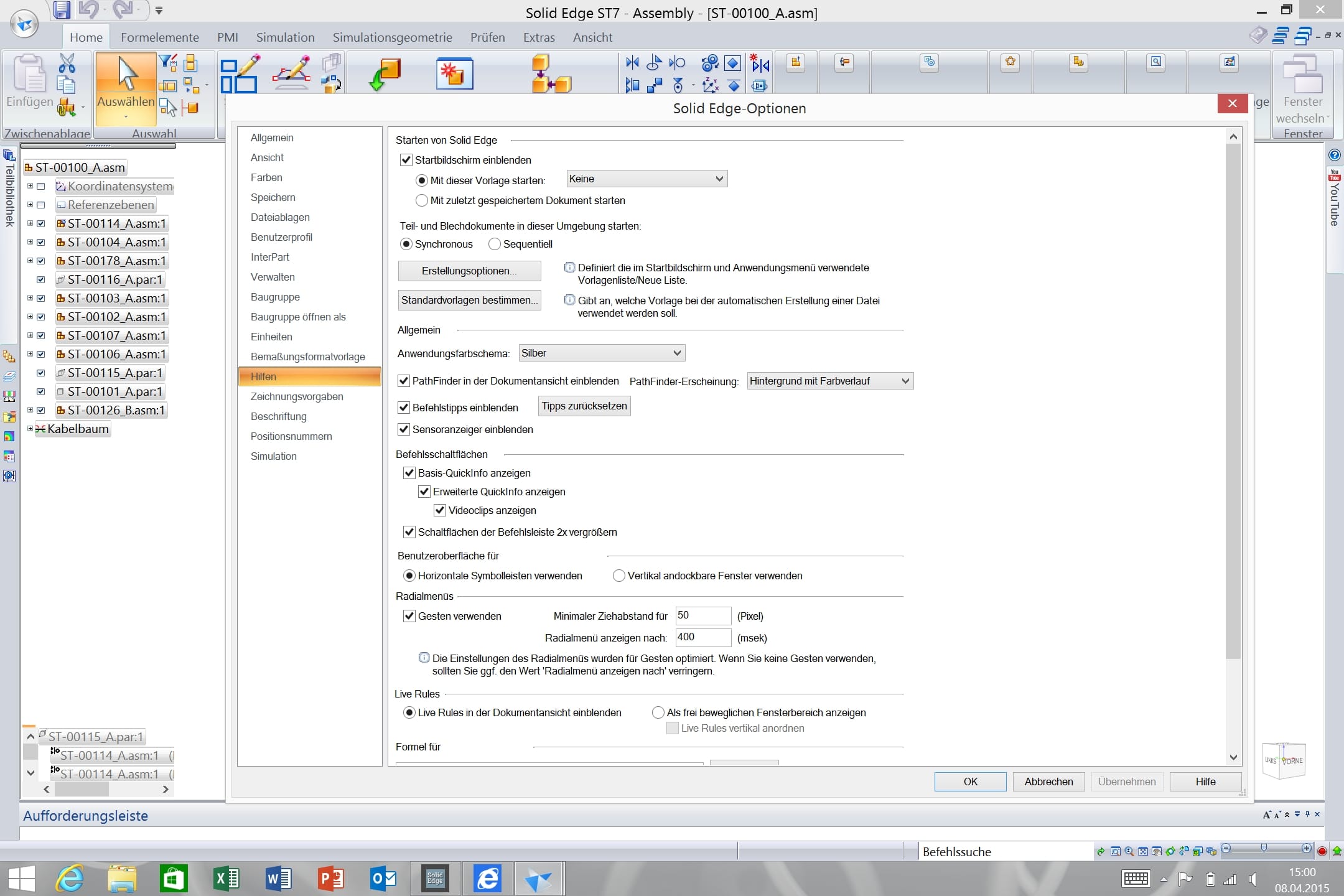Open the Prüfen ribbon tab
The image size is (1344, 896).
click(x=488, y=37)
